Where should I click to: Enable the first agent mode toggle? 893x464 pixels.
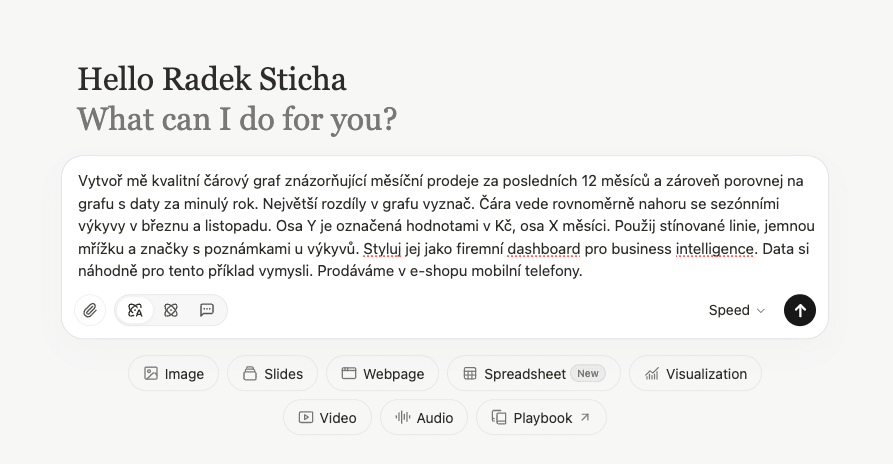coord(135,310)
